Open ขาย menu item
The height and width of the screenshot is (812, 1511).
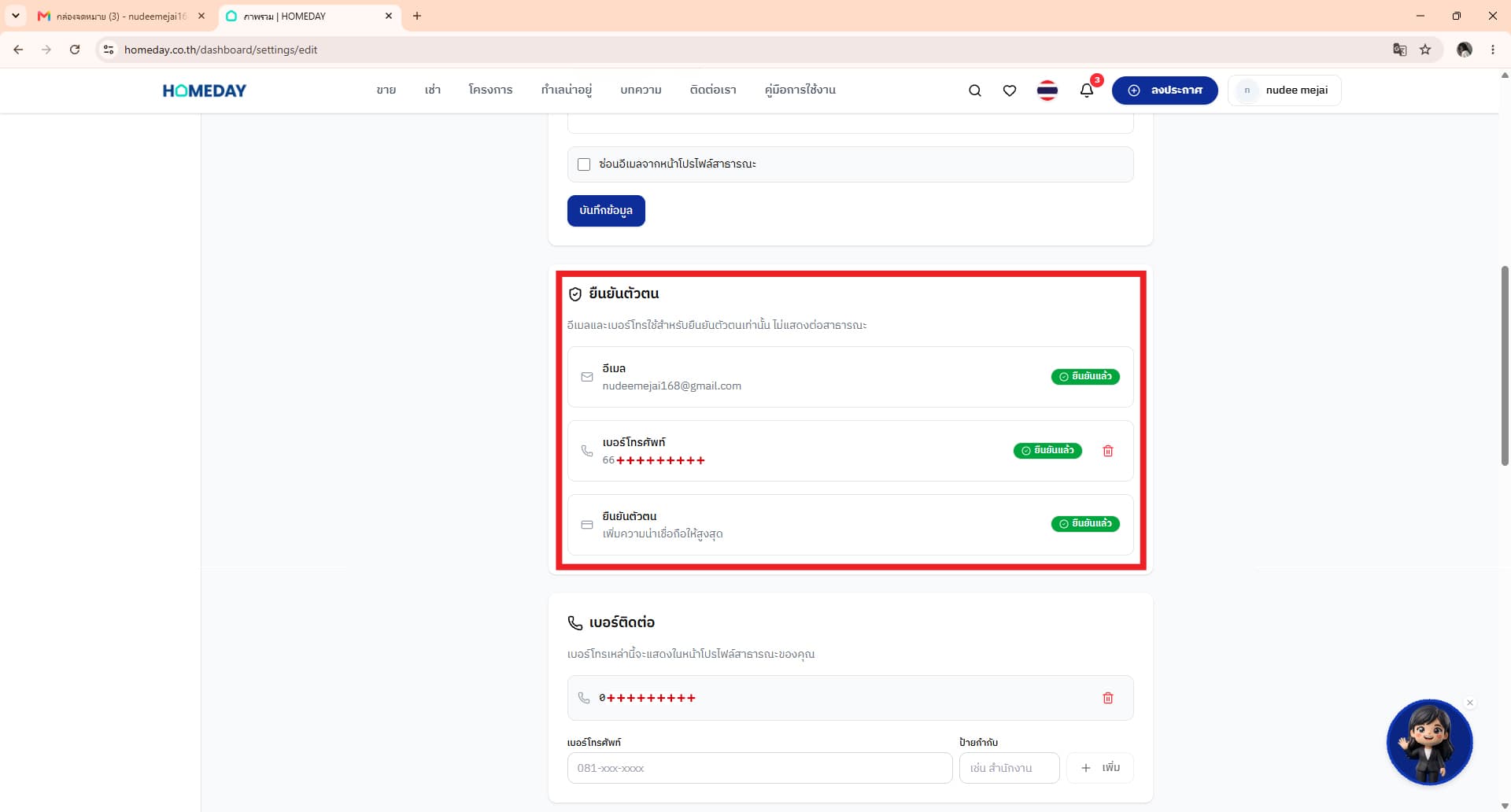[x=386, y=90]
